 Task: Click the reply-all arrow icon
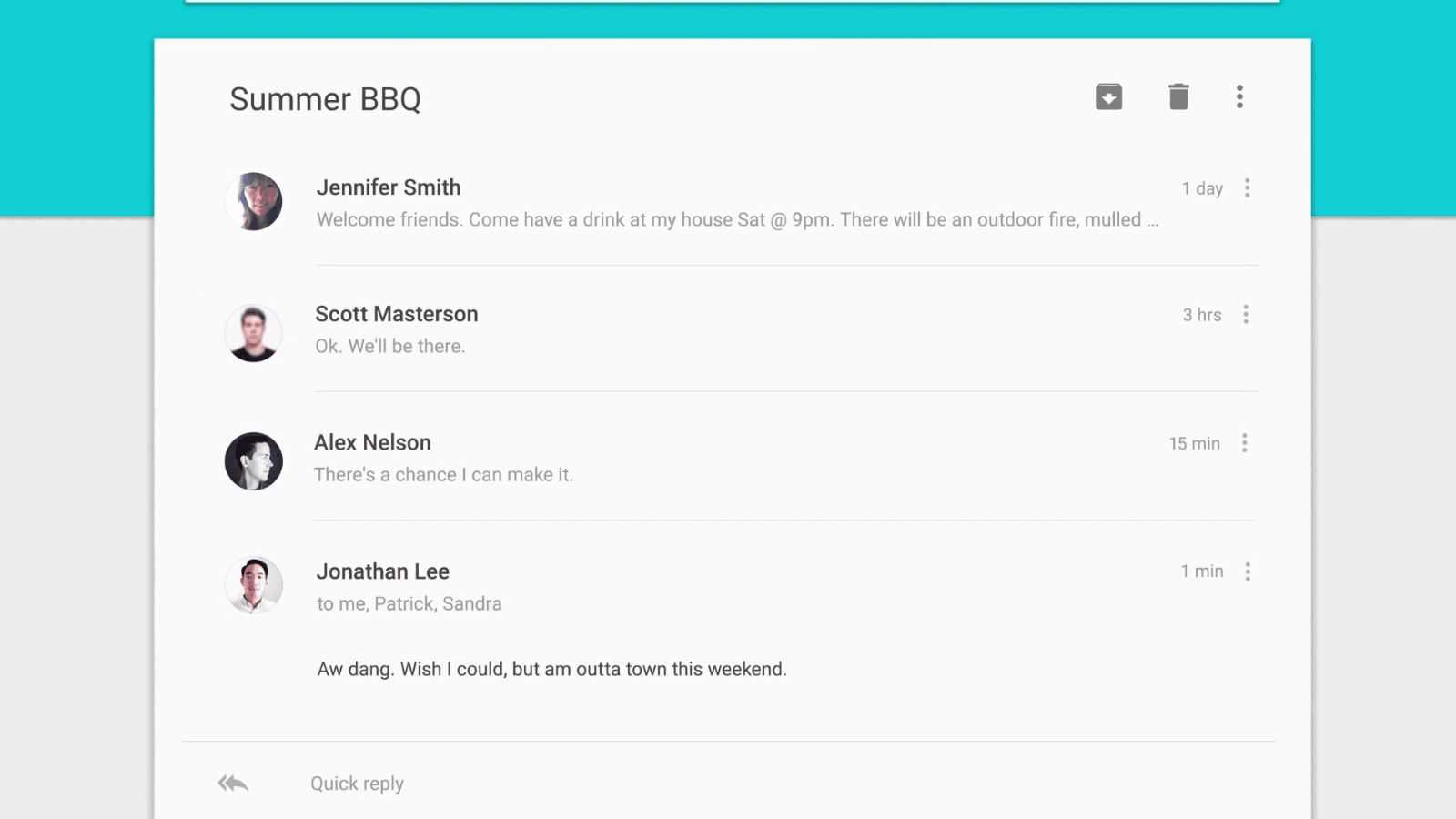coord(233,783)
